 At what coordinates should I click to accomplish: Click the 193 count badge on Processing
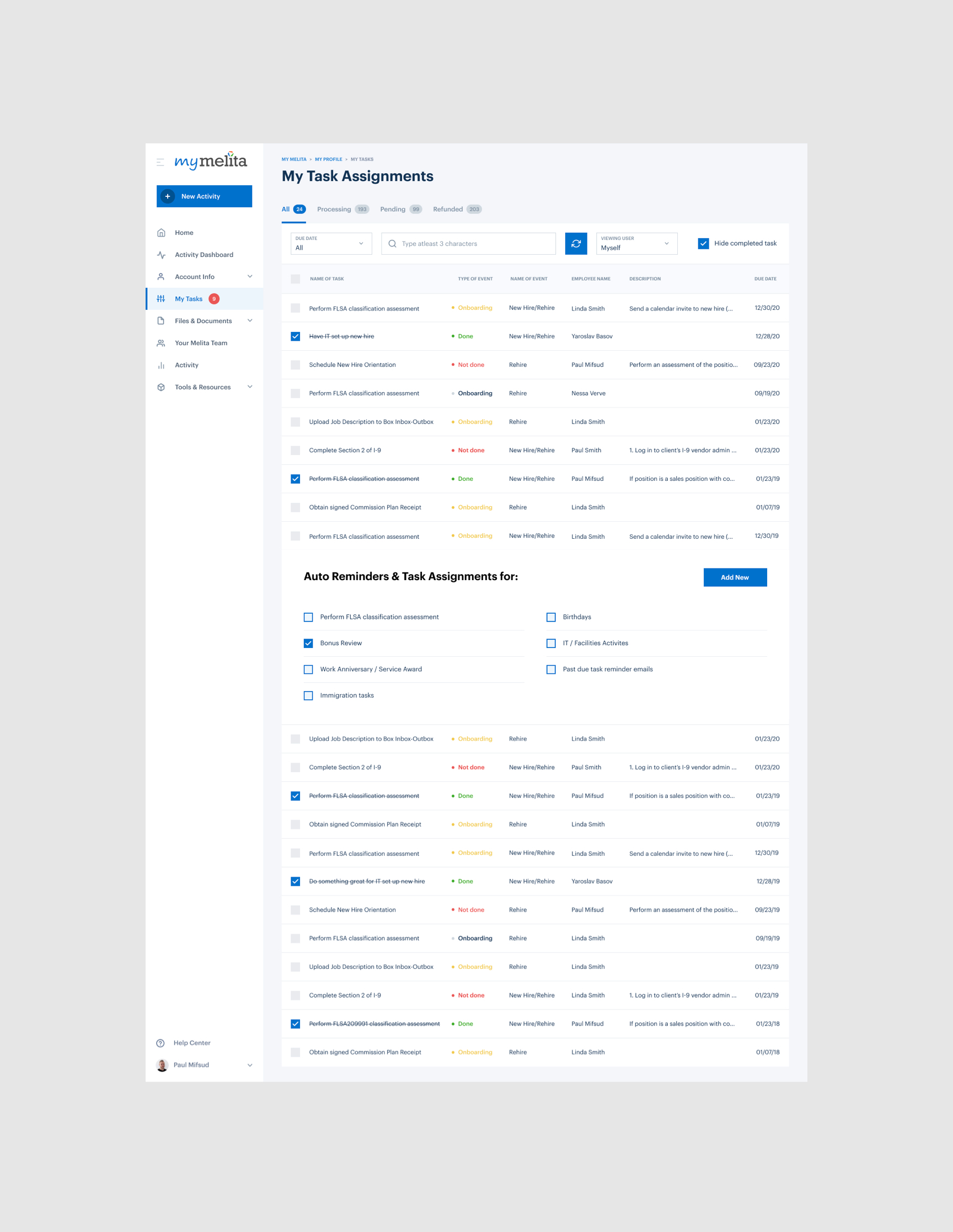coord(362,209)
